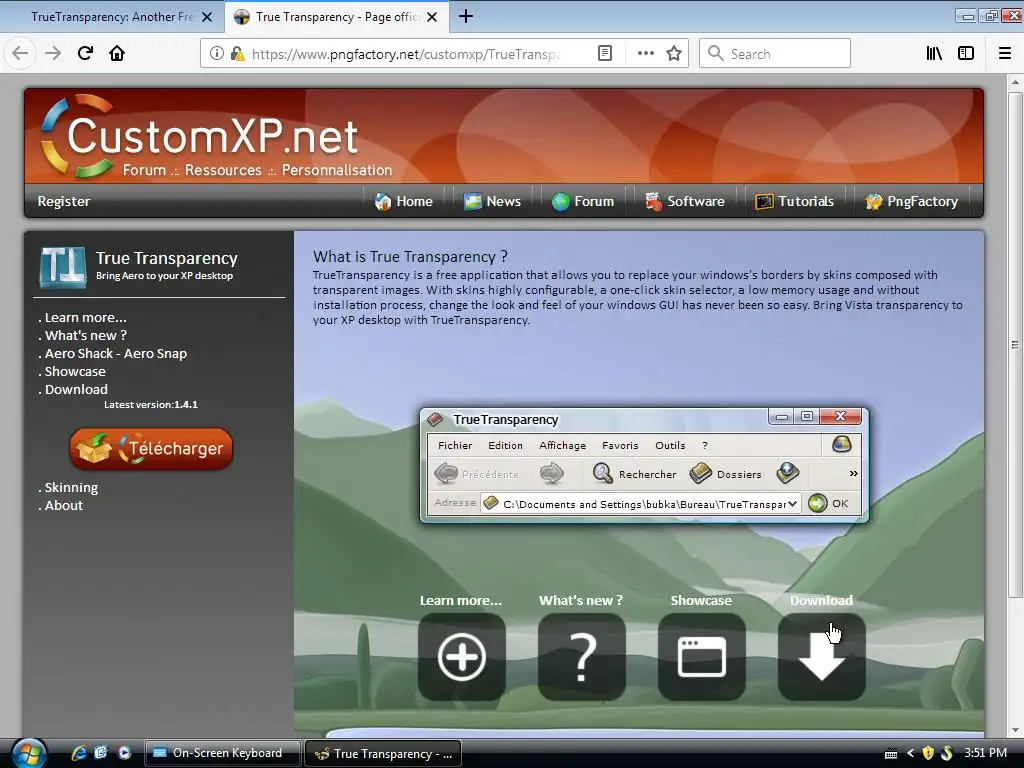Go to Home in the site navigation
The image size is (1024, 768).
tap(404, 201)
